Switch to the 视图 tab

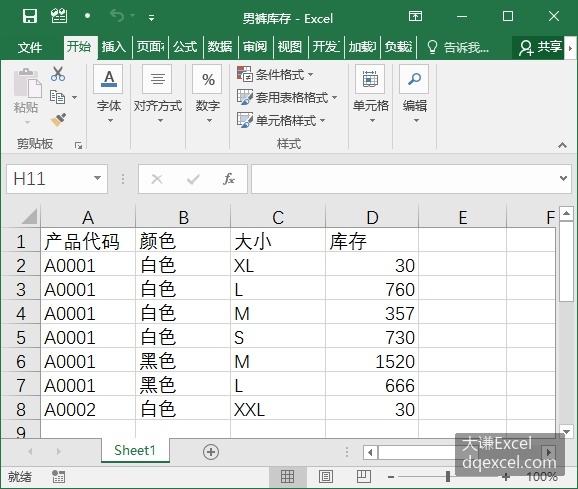point(289,47)
